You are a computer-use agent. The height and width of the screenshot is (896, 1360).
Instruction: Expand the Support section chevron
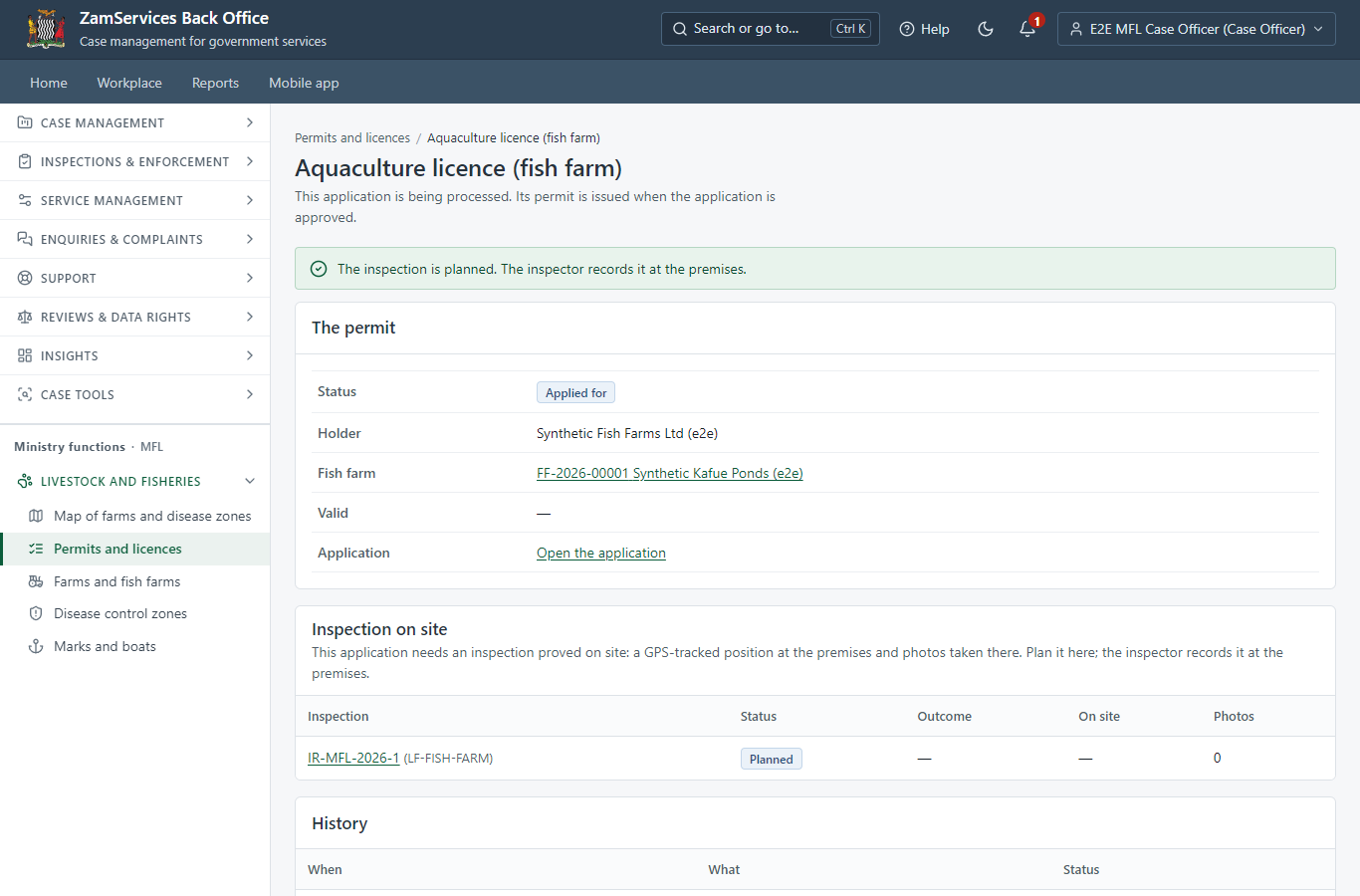click(250, 278)
